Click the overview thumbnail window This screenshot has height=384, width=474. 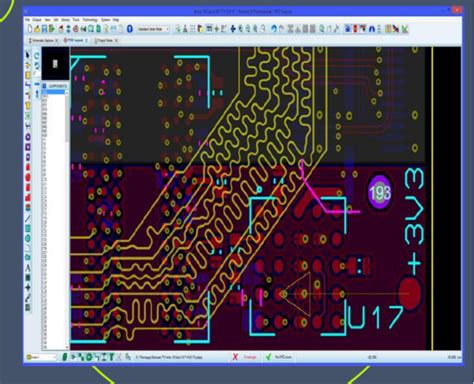55,64
